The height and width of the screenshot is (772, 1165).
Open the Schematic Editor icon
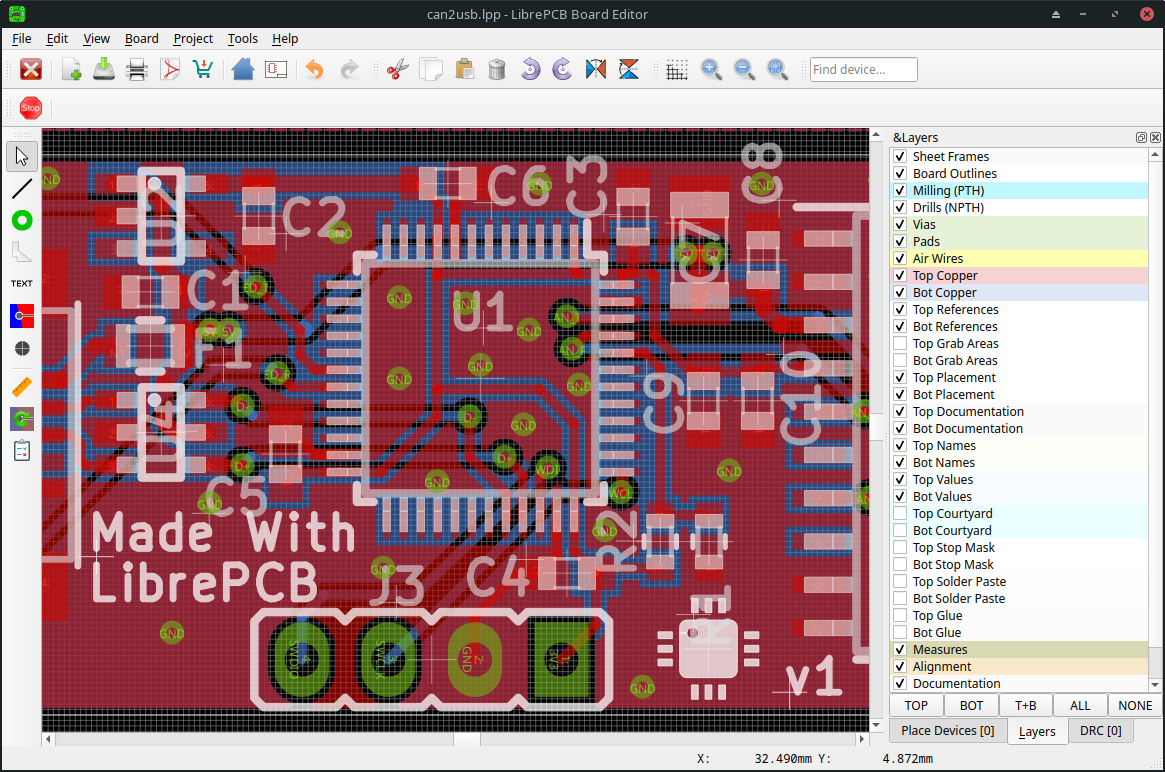point(276,70)
